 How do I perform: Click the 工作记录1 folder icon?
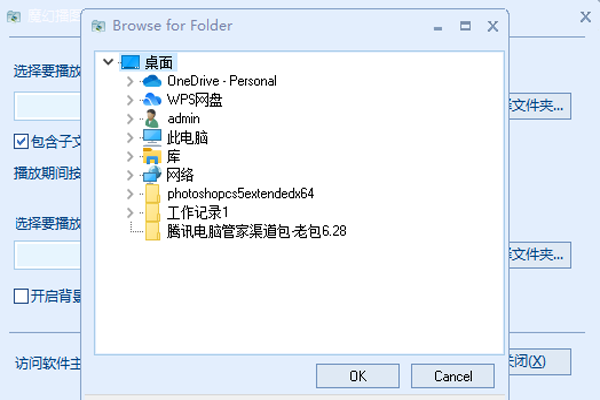tap(152, 213)
